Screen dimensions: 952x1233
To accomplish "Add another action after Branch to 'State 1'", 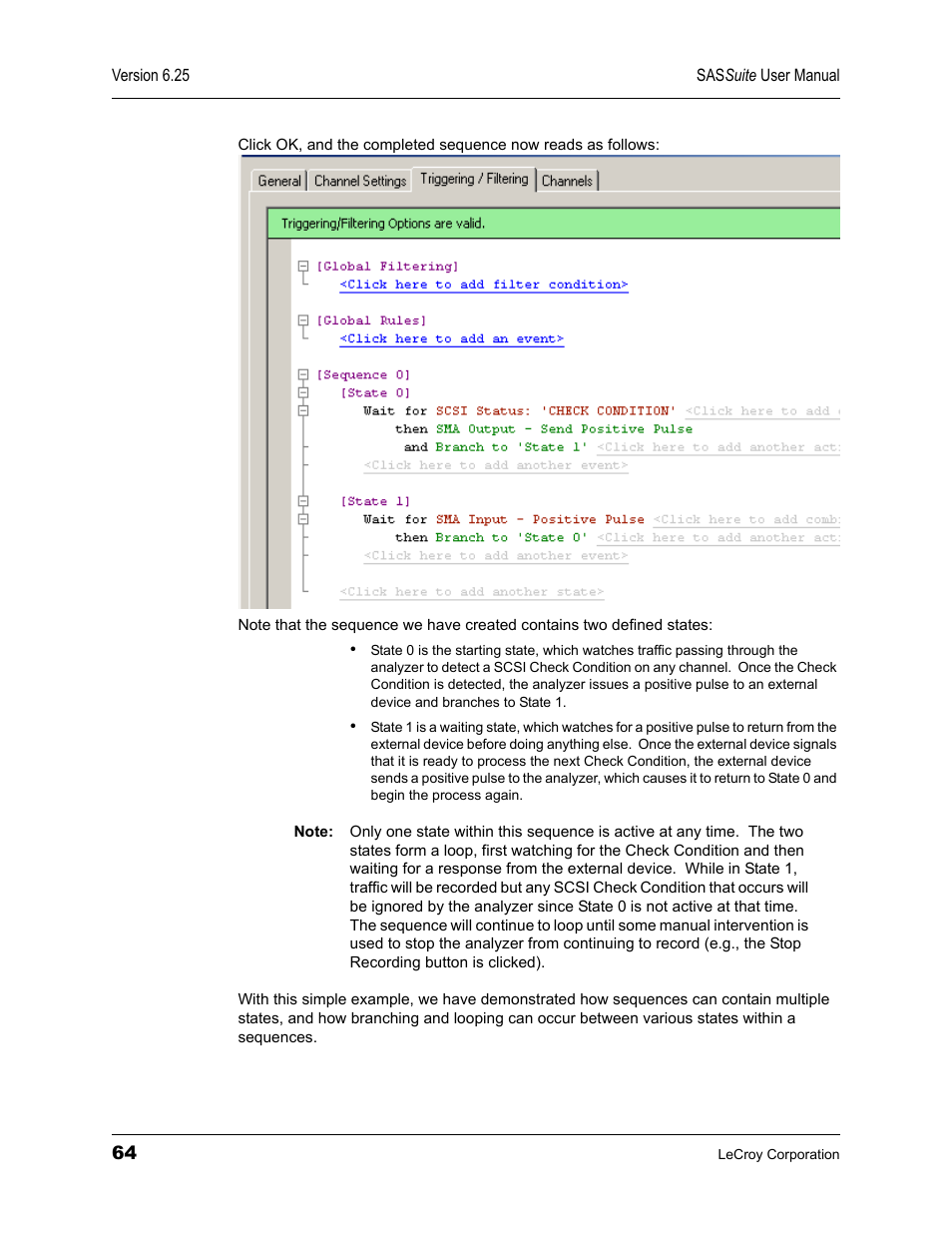I will coord(718,447).
